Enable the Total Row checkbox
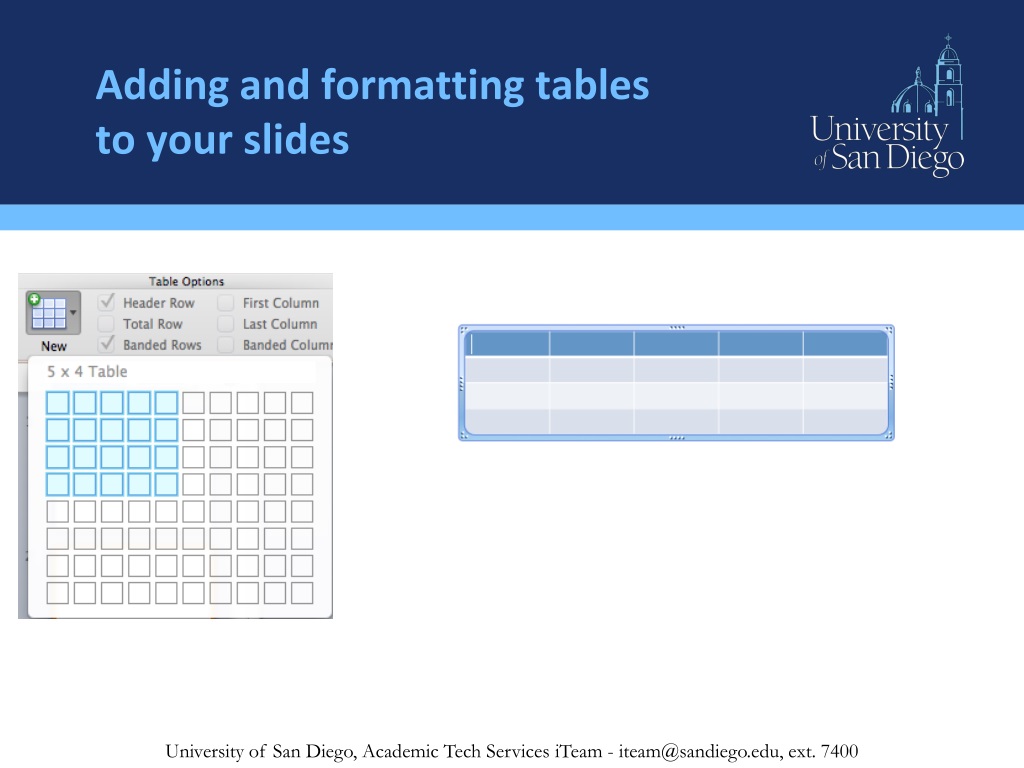 click(106, 324)
